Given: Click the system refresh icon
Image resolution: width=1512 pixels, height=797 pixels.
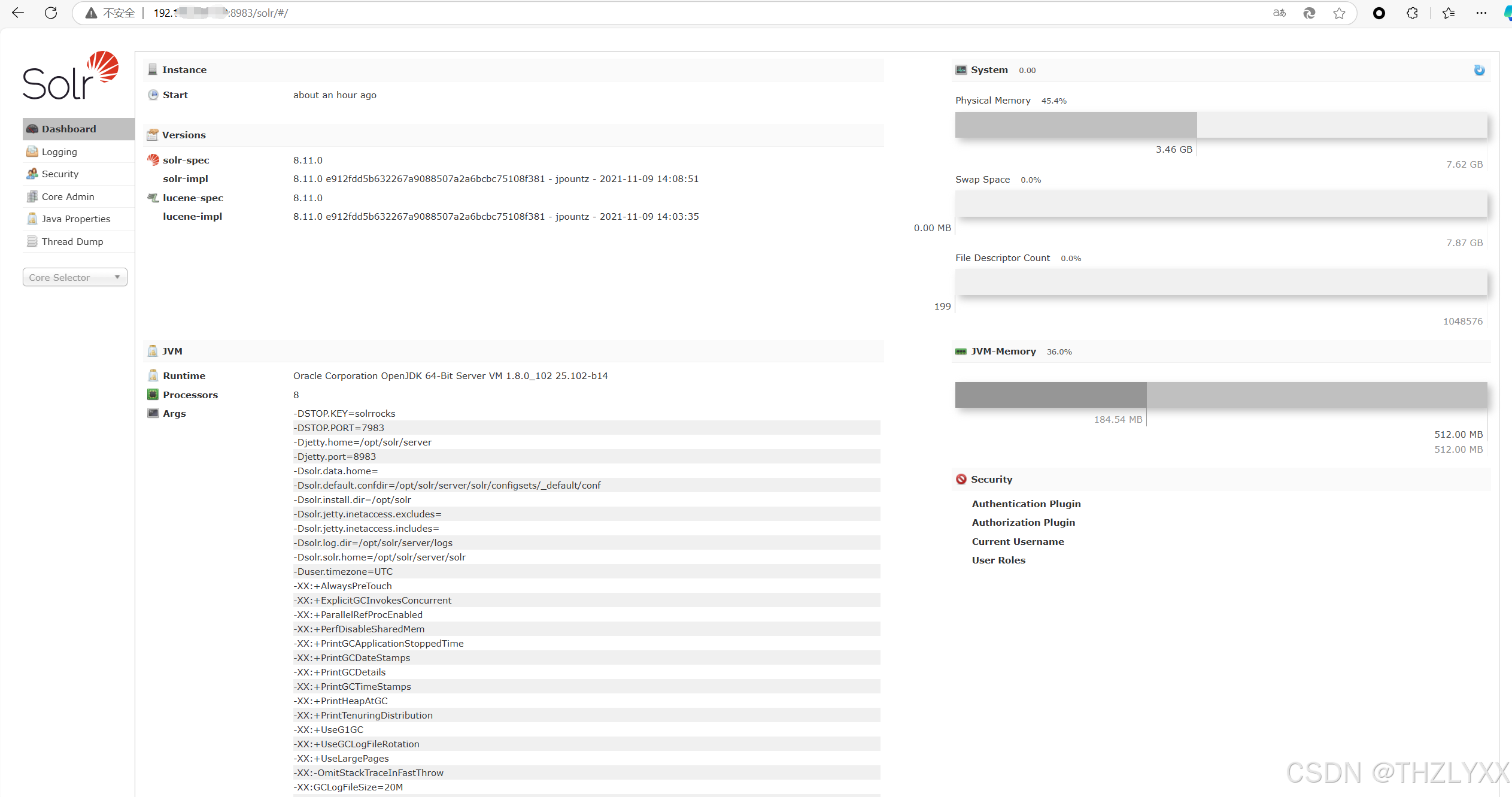Looking at the screenshot, I should pos(1479,70).
